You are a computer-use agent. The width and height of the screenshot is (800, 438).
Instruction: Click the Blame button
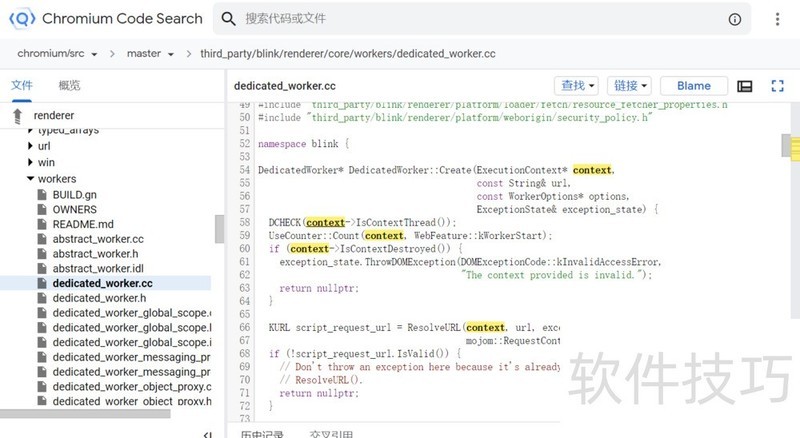point(693,86)
